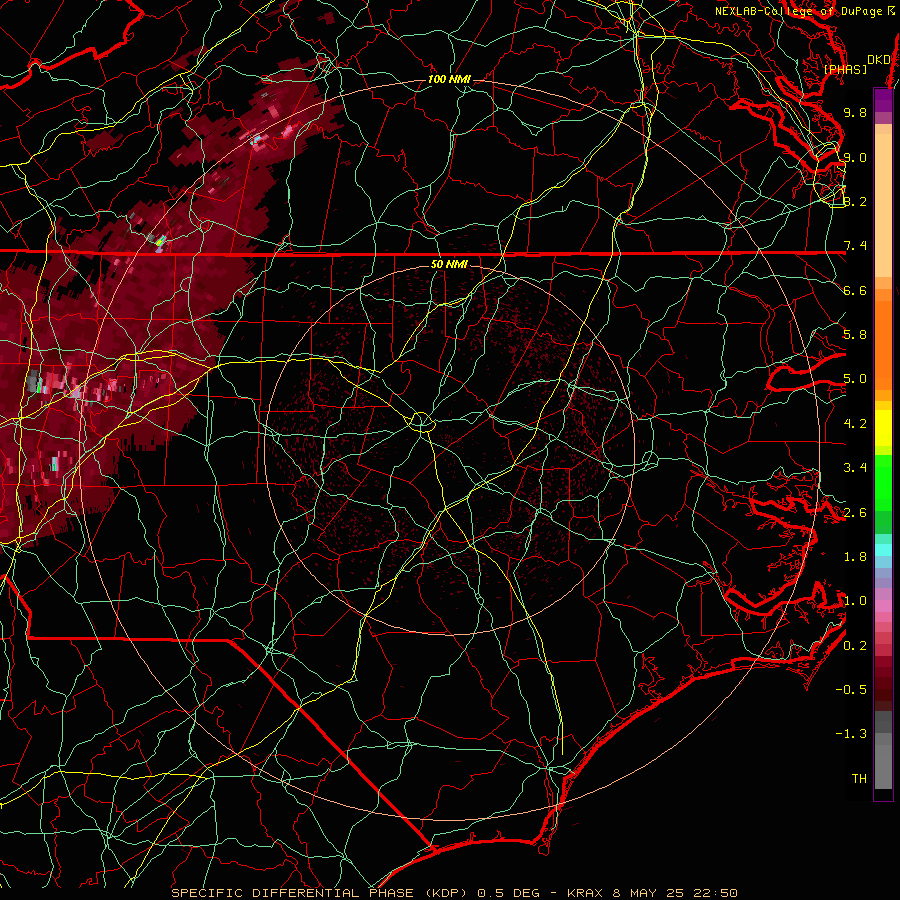Click the Specific Differential Phase caption at bottom
The image size is (900, 900).
(x=454, y=893)
